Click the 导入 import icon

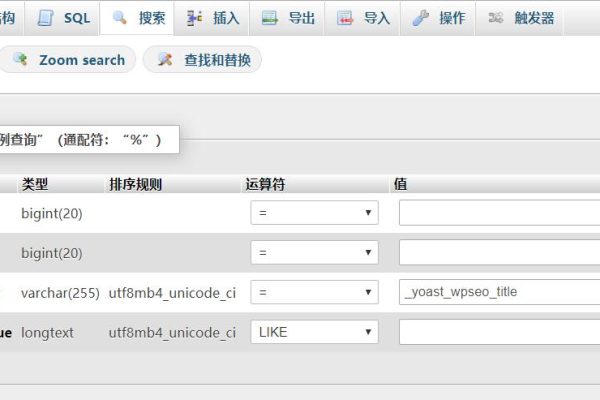point(345,18)
